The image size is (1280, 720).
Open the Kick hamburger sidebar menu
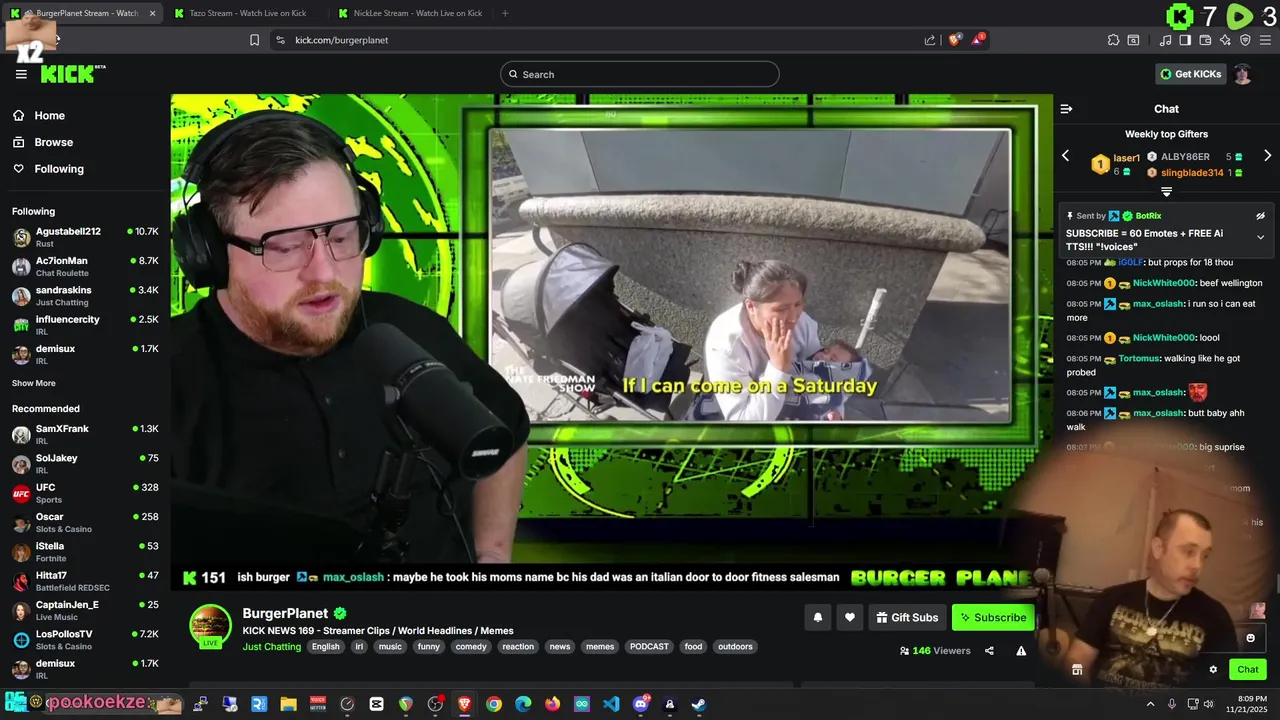click(x=21, y=74)
